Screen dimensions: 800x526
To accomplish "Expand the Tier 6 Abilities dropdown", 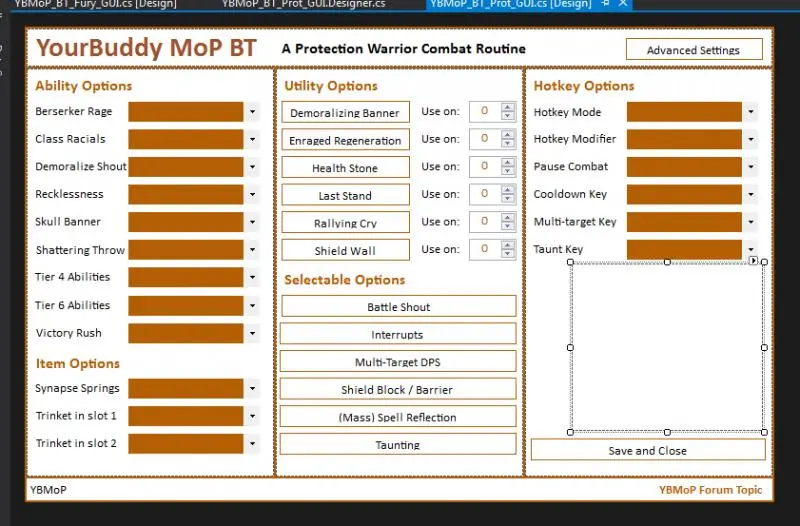I will coord(253,306).
